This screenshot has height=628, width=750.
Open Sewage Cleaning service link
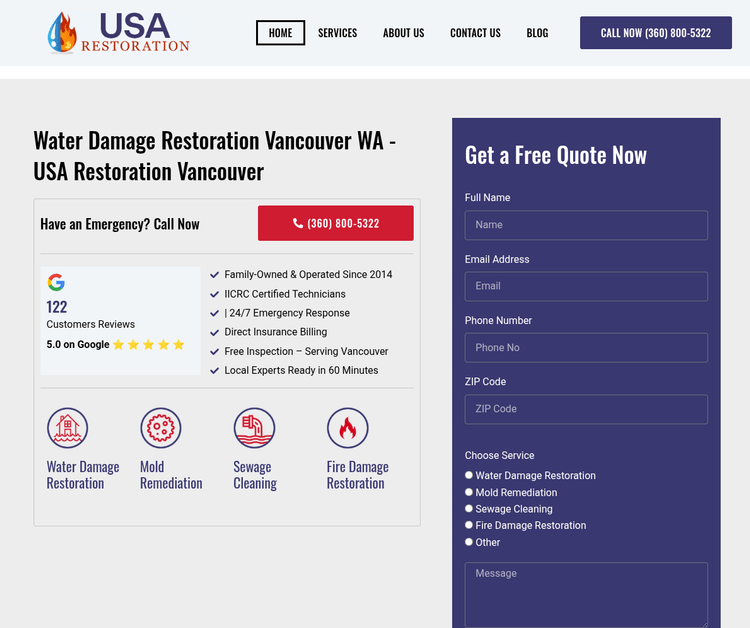point(255,475)
